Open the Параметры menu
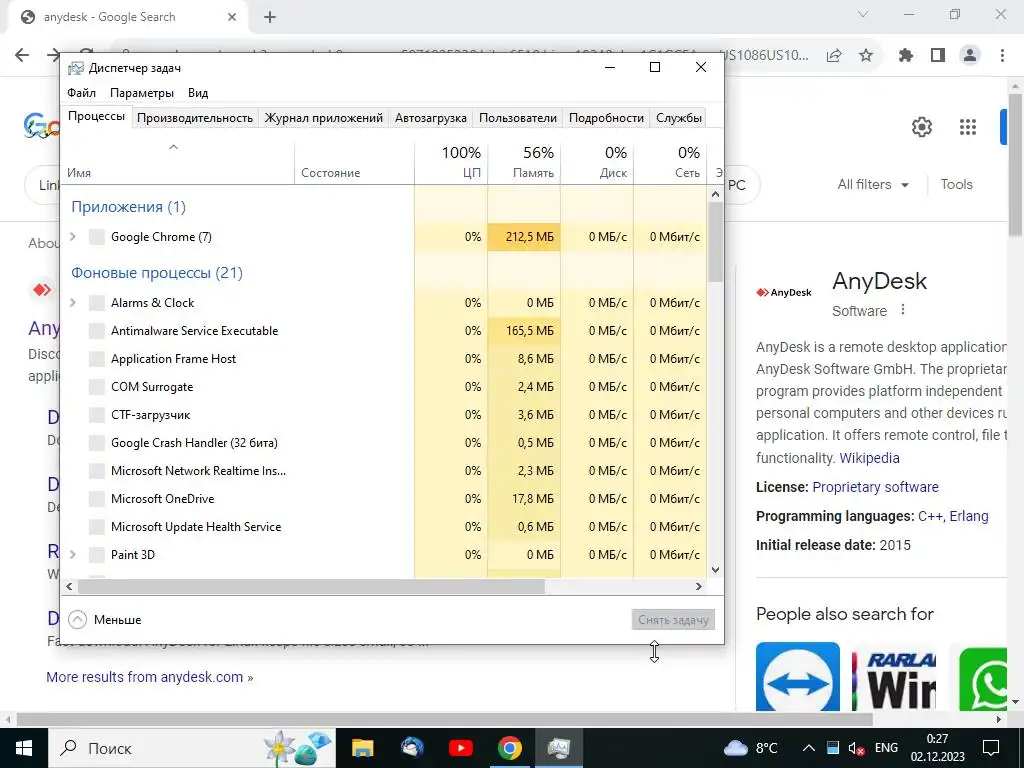The image size is (1024, 768). (142, 93)
